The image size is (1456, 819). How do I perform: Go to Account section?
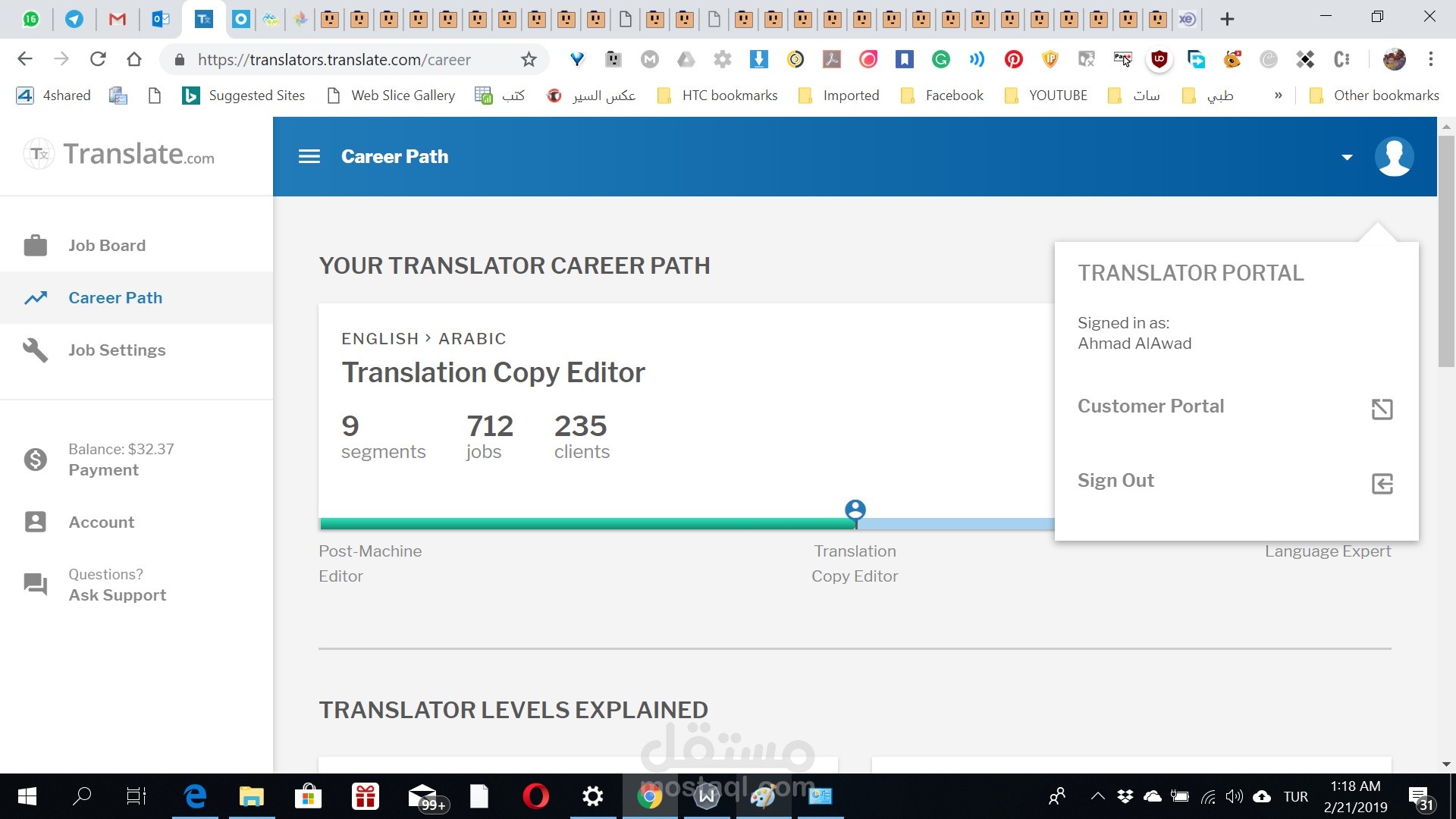click(x=102, y=522)
